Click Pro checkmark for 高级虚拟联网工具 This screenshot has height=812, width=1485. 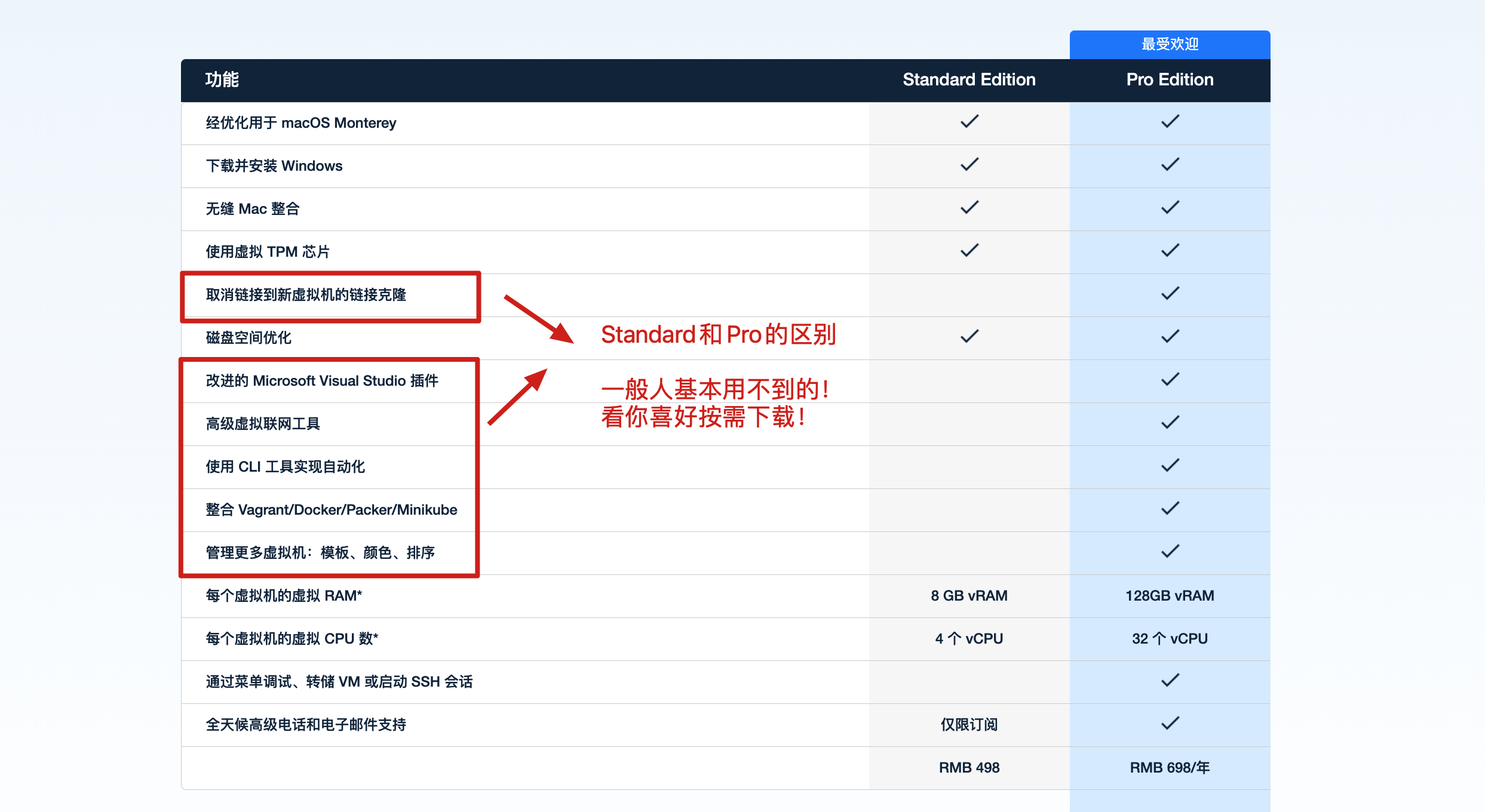tap(1170, 422)
